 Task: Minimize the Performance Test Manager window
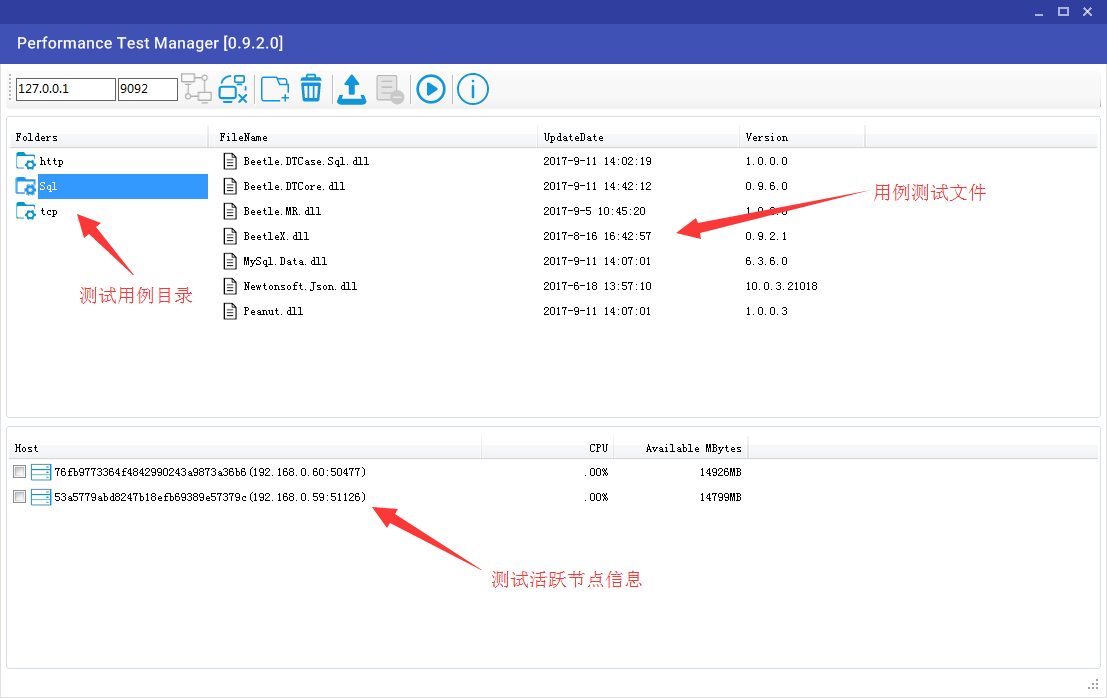tap(1039, 12)
